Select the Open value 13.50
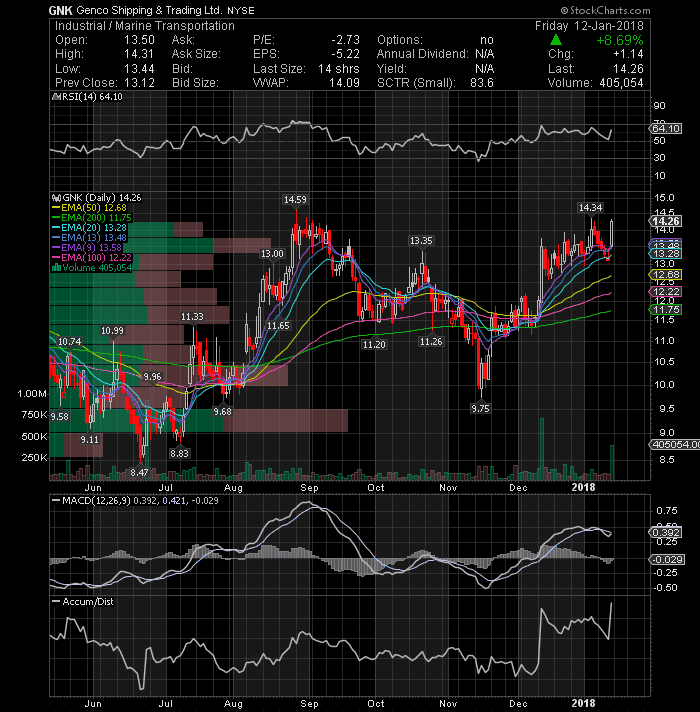This screenshot has height=712, width=700. pos(139,40)
